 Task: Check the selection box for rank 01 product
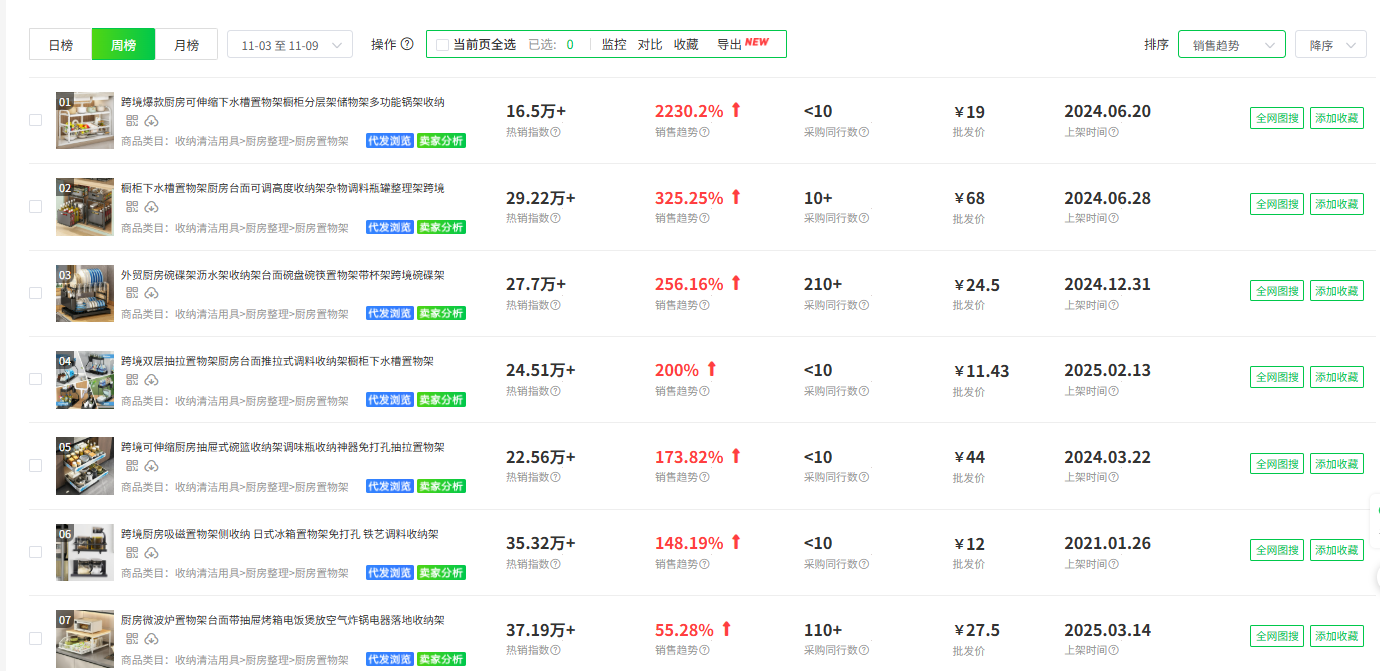pyautogui.click(x=35, y=119)
